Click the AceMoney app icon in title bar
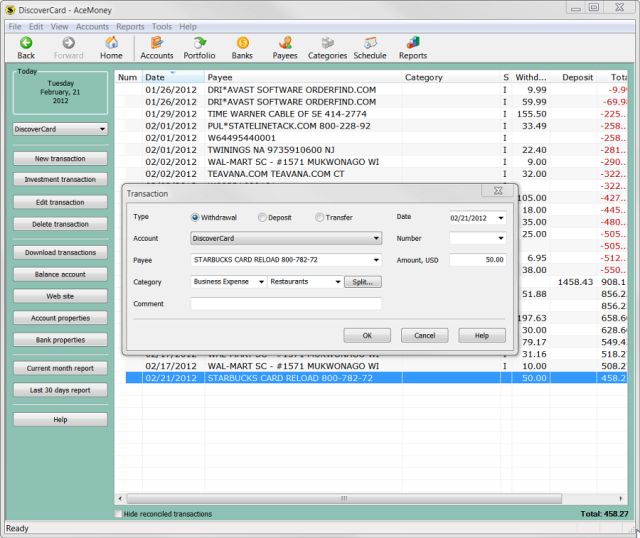This screenshot has width=640, height=538. pos(10,10)
